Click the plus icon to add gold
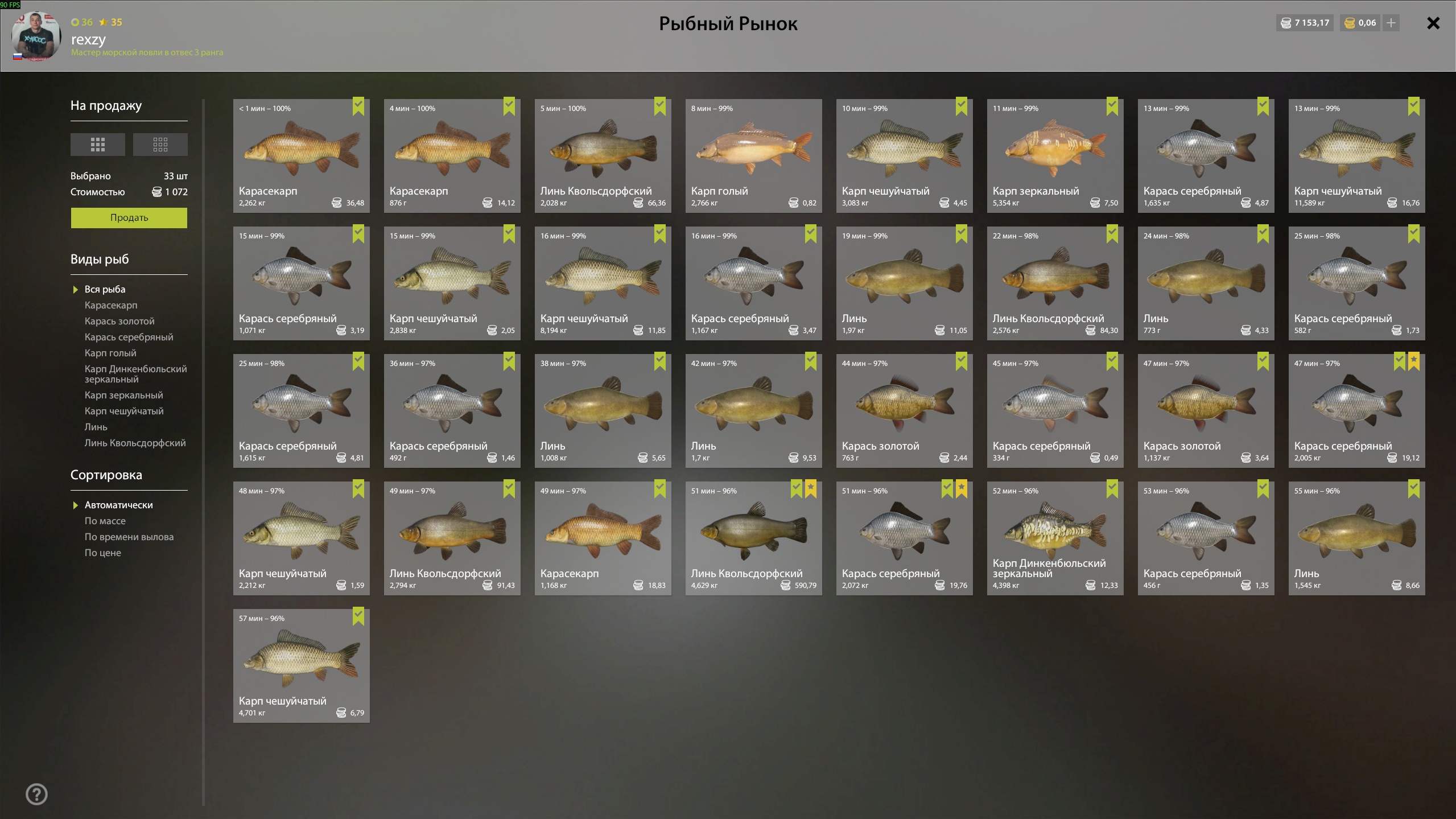Image resolution: width=1456 pixels, height=819 pixels. click(1391, 23)
